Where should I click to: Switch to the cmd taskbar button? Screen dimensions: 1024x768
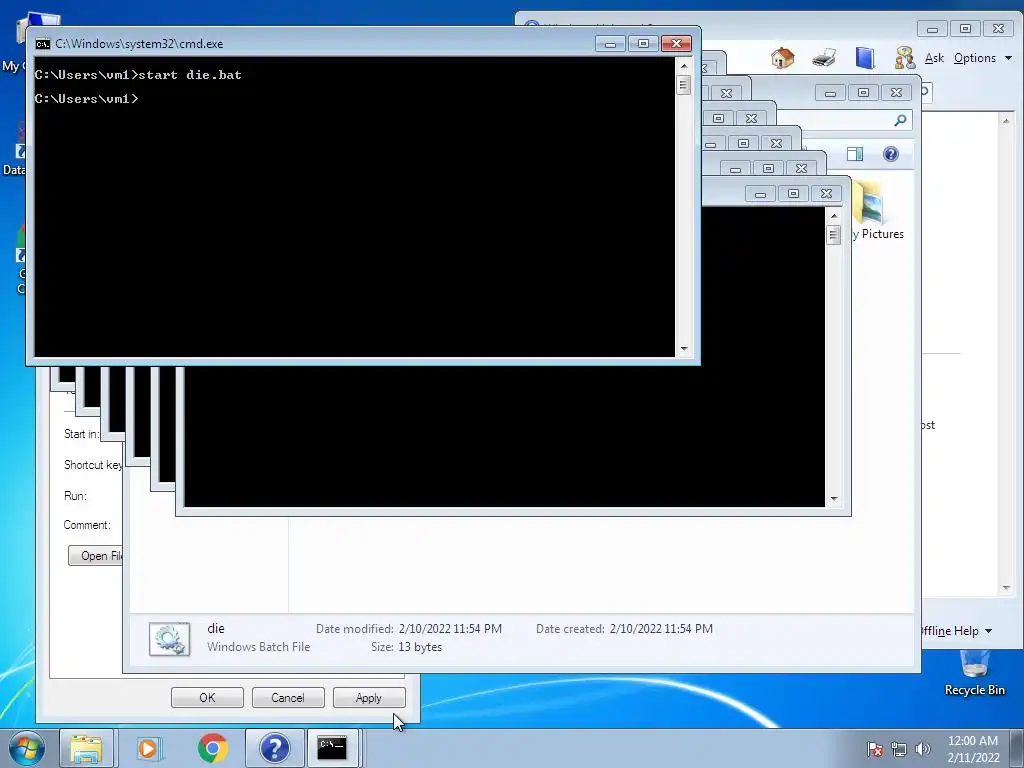coord(332,748)
